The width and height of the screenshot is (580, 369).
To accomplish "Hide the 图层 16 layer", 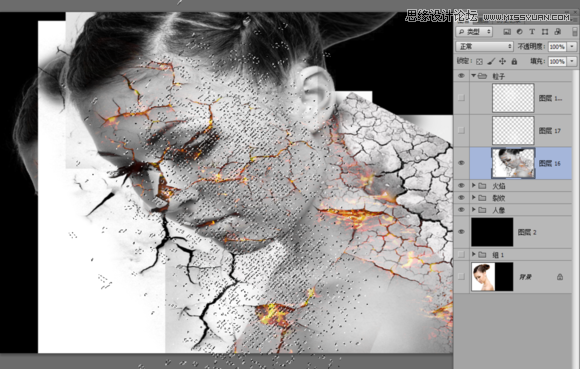I will (x=461, y=163).
